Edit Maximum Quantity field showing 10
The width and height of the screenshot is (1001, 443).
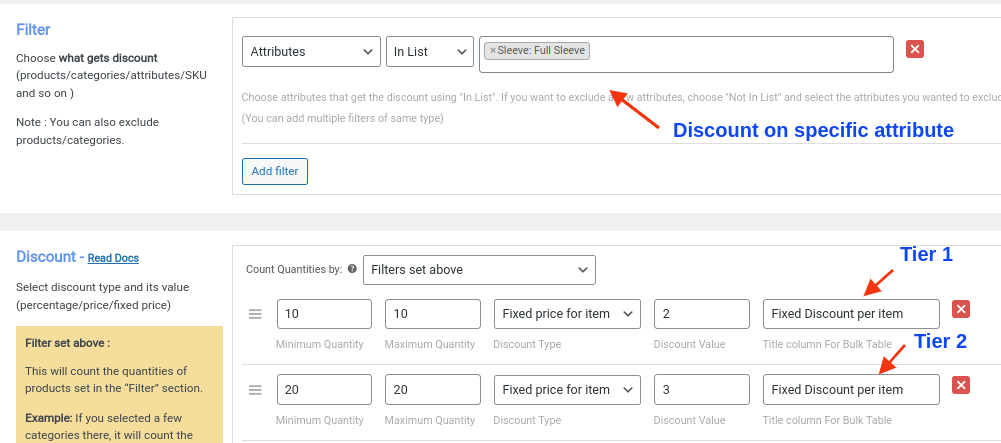pyautogui.click(x=433, y=314)
